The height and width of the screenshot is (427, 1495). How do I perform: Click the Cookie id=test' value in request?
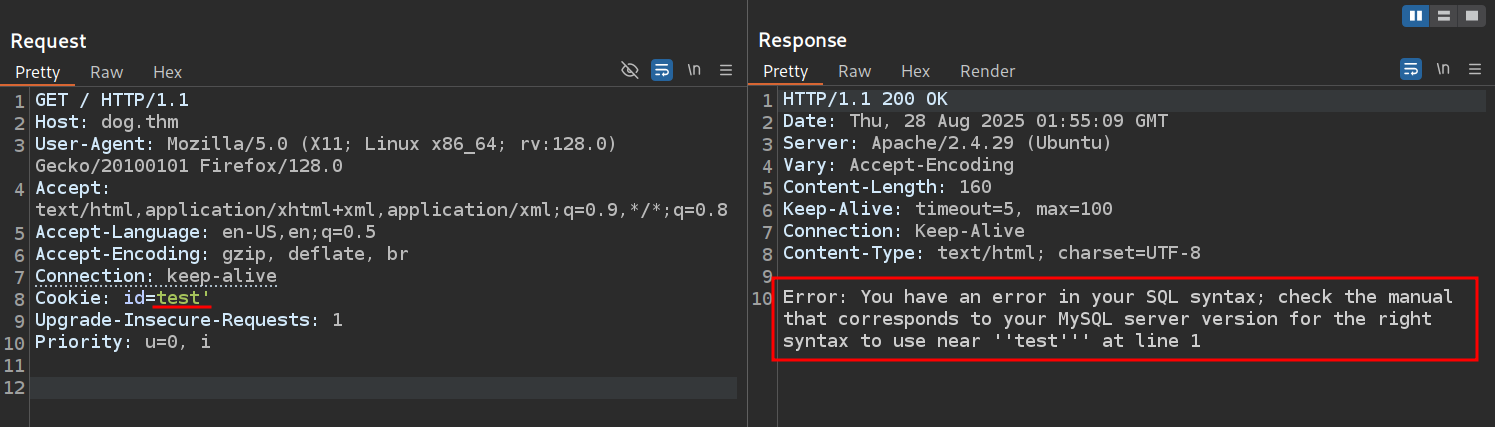pos(183,298)
